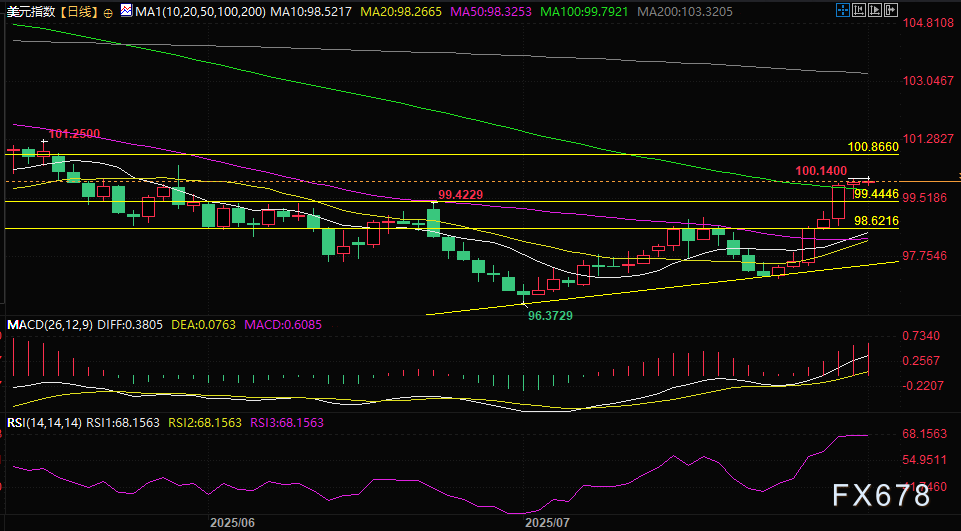Click the circle-minus icon beside 日线
Viewport: 961px width, 531px height.
click(108, 12)
